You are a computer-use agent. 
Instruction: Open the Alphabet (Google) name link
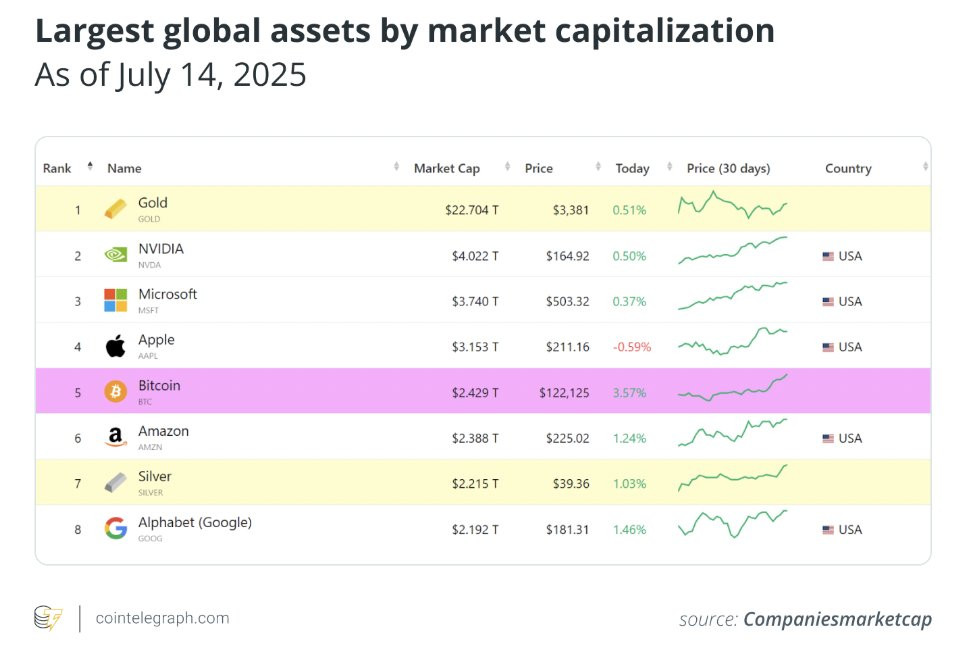195,523
